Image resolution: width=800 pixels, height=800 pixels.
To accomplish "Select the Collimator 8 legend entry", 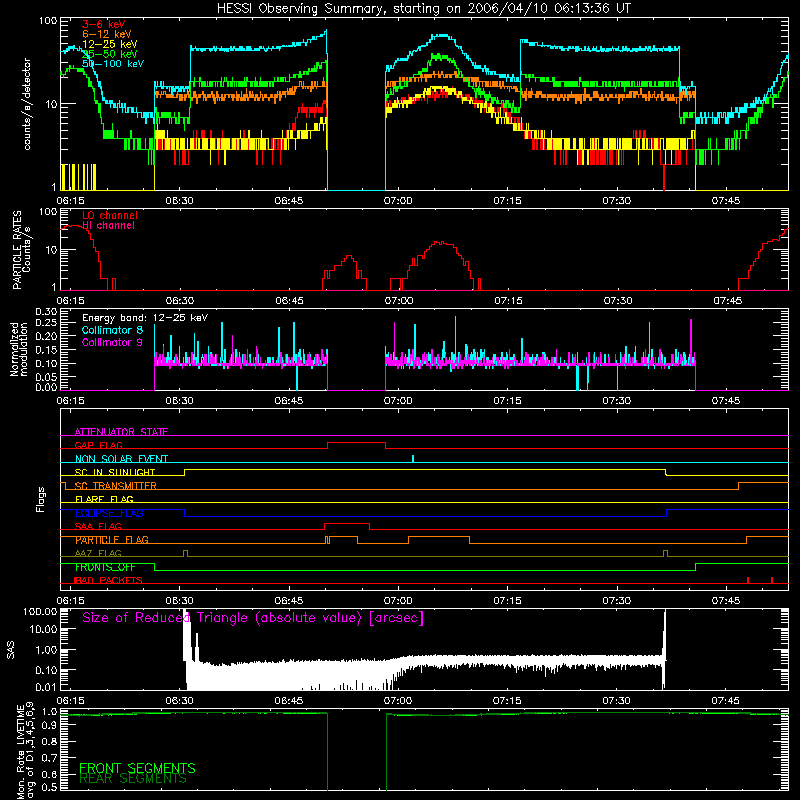I will pos(112,331).
